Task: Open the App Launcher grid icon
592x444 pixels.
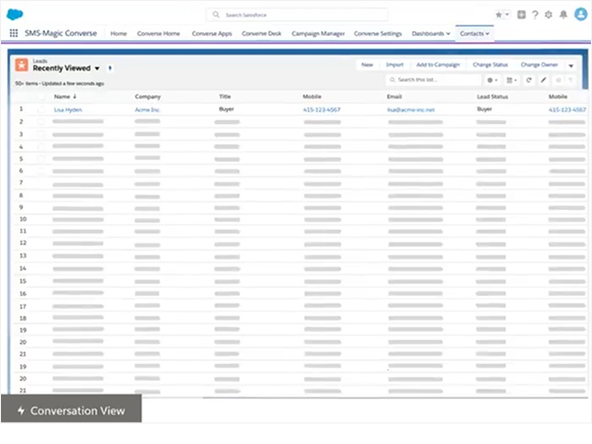Action: (x=14, y=33)
